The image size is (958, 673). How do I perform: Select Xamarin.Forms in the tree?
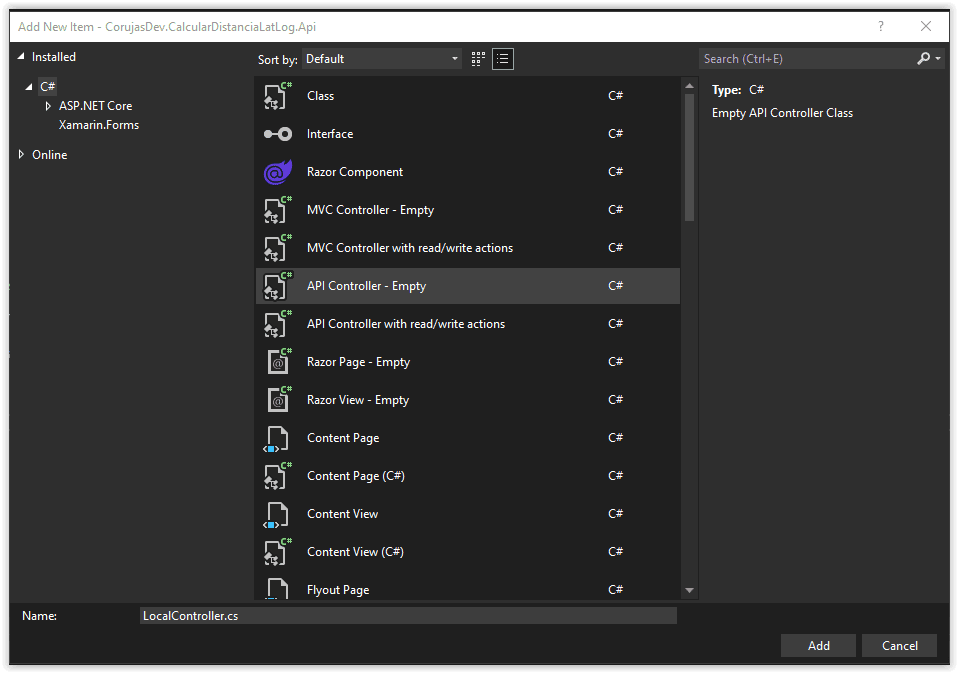coord(99,125)
